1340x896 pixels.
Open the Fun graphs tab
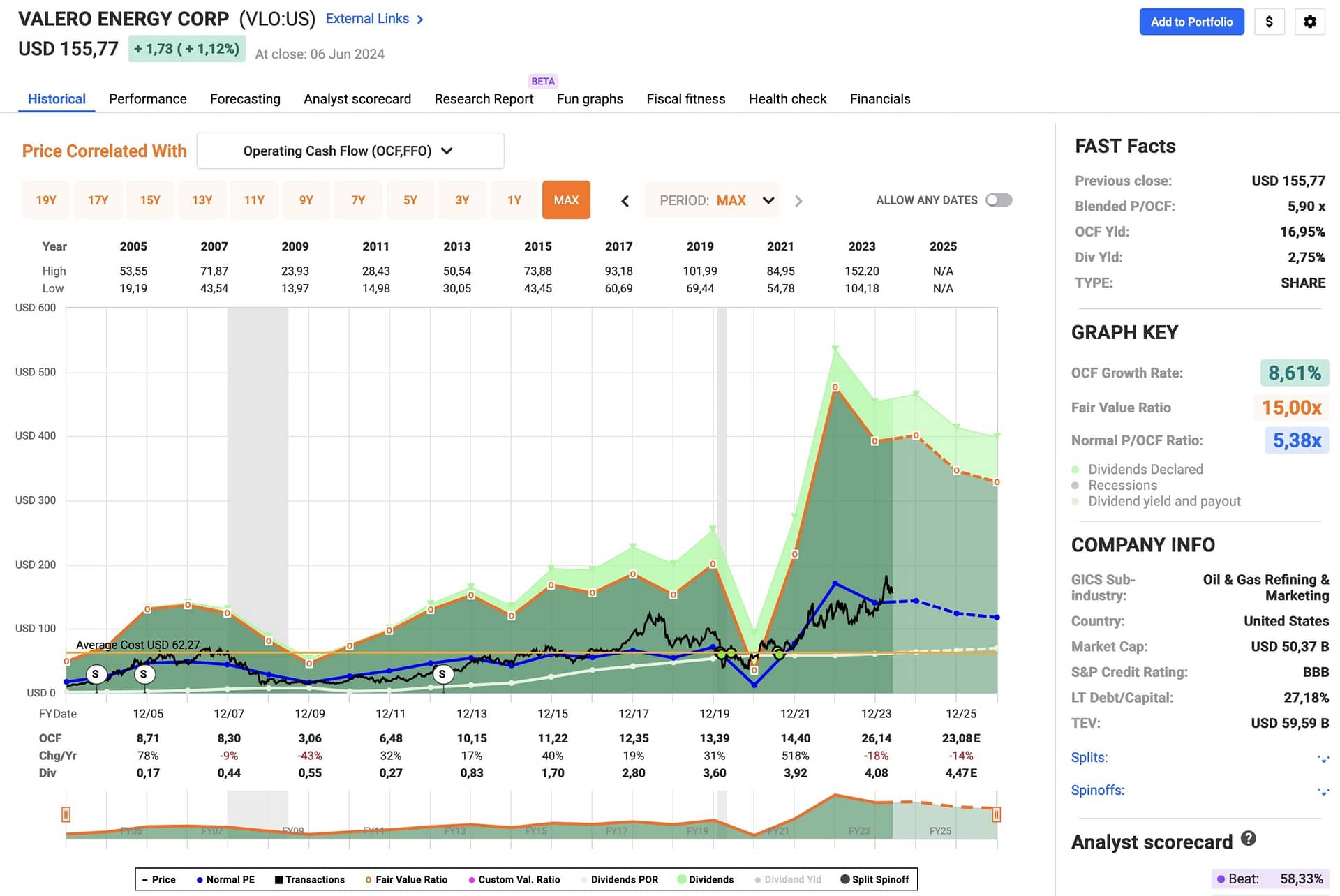590,99
